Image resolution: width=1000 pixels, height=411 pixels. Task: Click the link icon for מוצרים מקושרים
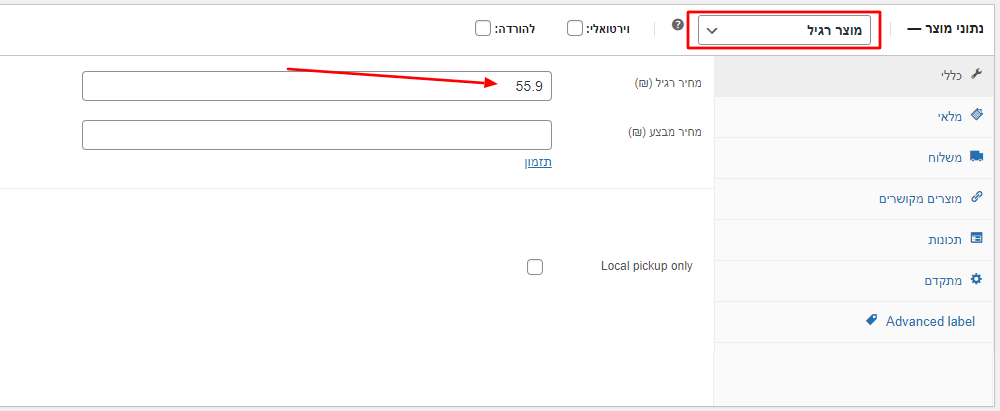click(977, 198)
